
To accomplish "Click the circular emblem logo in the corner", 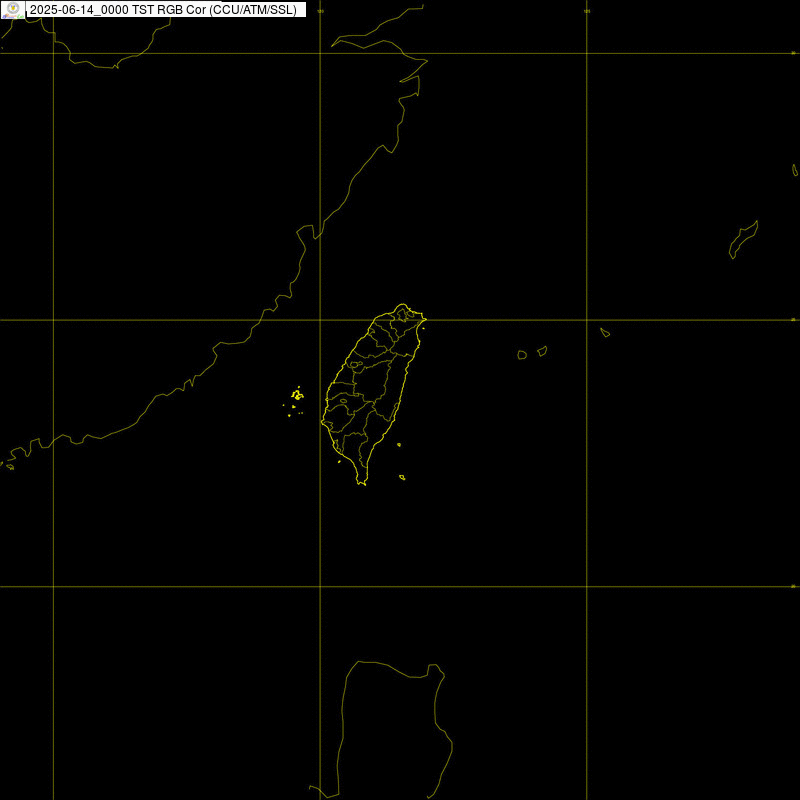I will pos(13,8).
